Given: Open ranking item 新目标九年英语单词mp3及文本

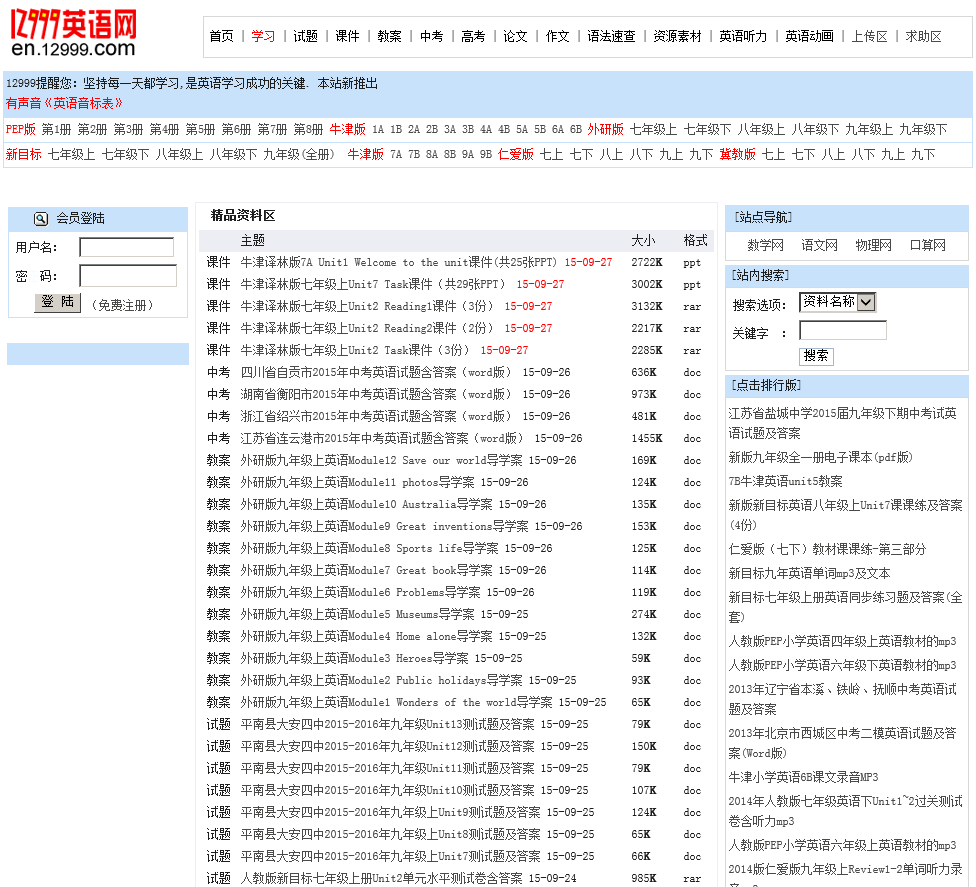Looking at the screenshot, I should (809, 573).
